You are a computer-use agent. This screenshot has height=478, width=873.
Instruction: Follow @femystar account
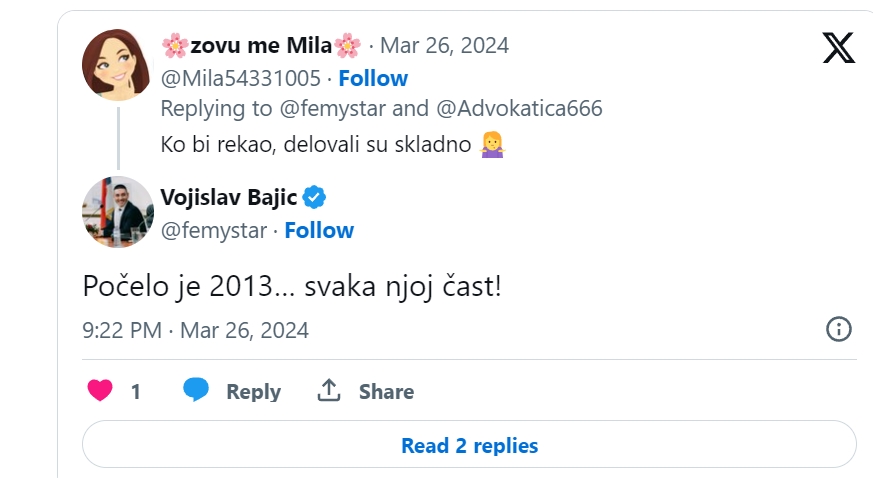pyautogui.click(x=319, y=230)
